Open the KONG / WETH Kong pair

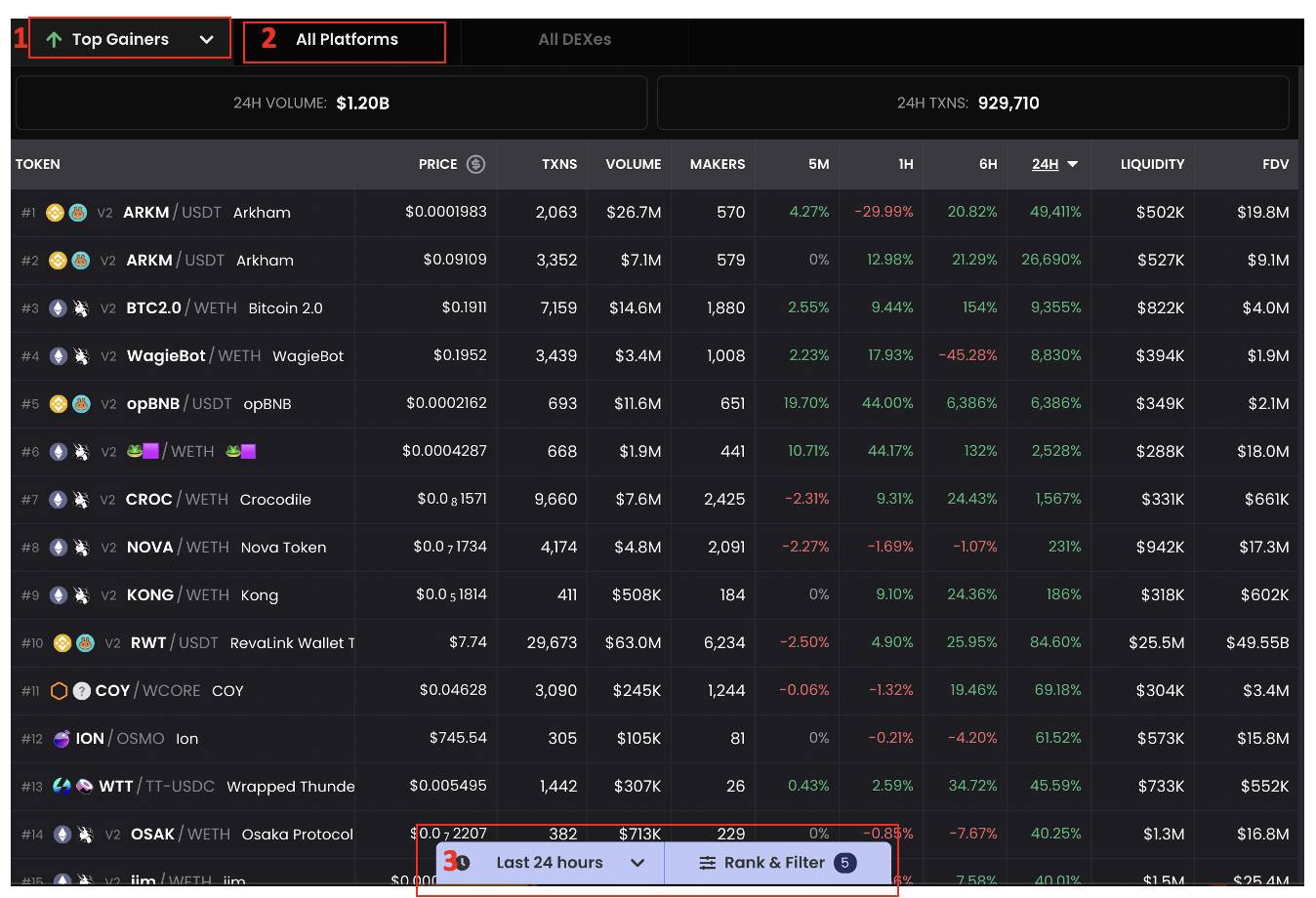coord(202,595)
